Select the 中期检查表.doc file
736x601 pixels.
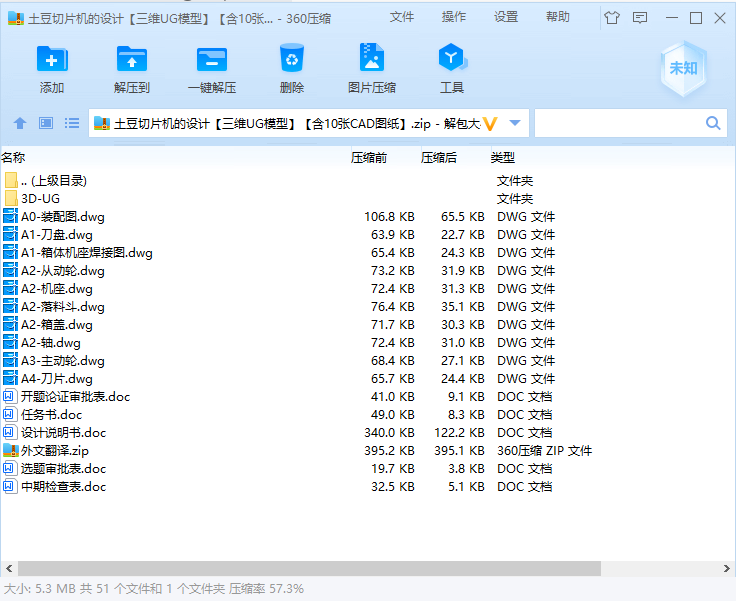coord(63,486)
